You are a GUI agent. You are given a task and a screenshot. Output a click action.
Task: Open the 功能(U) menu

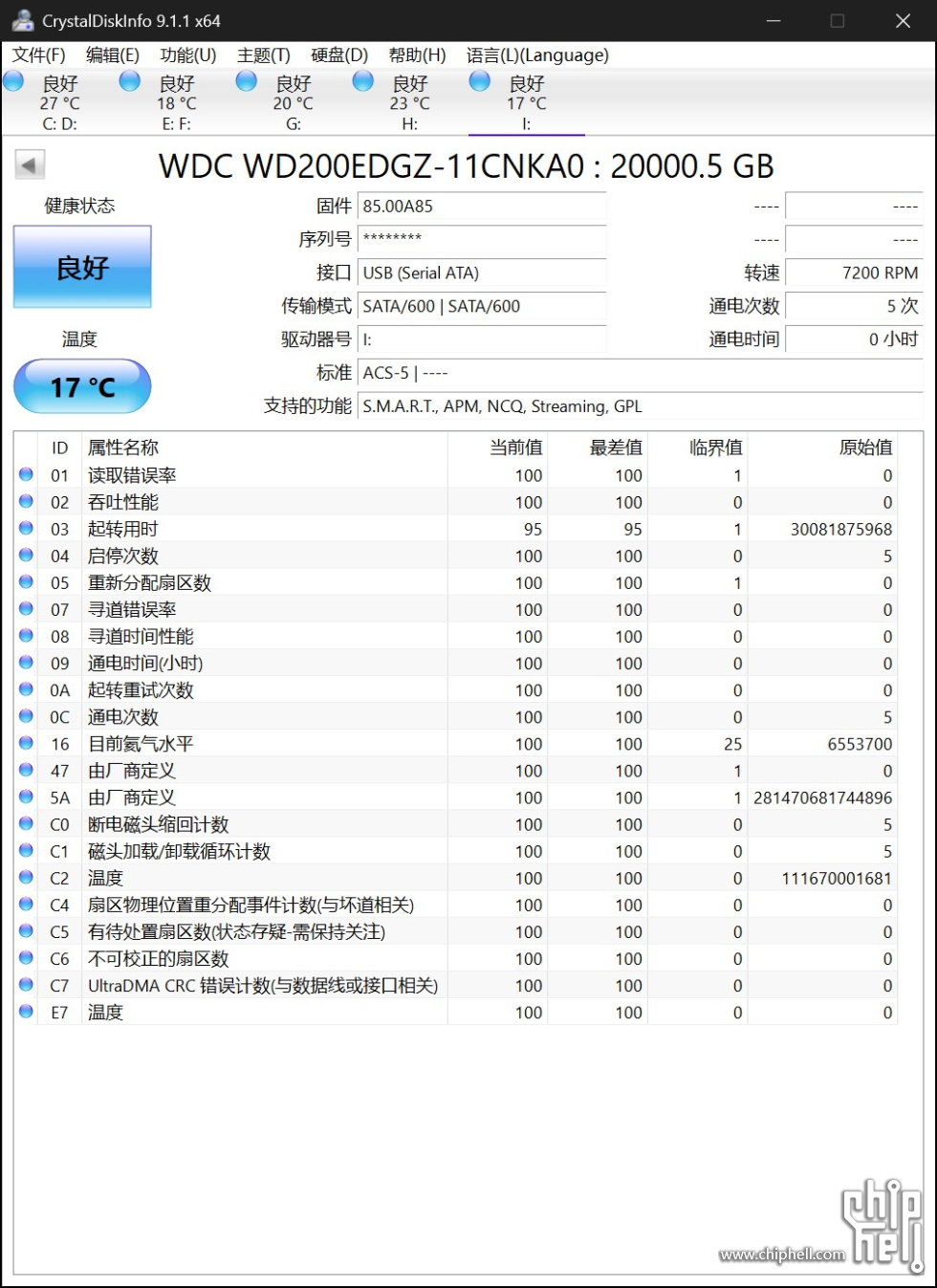tap(187, 55)
